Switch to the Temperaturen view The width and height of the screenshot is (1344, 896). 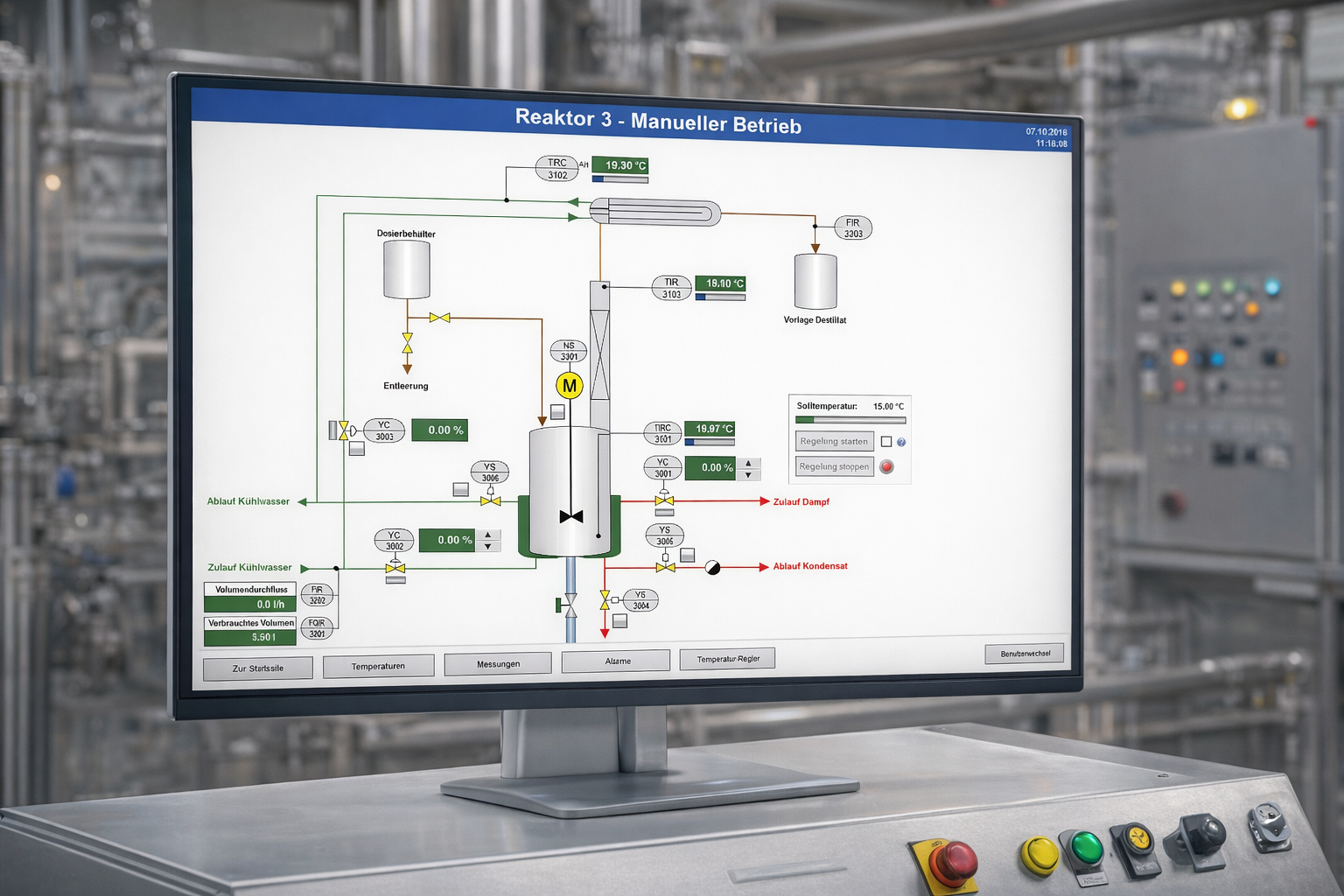click(379, 665)
